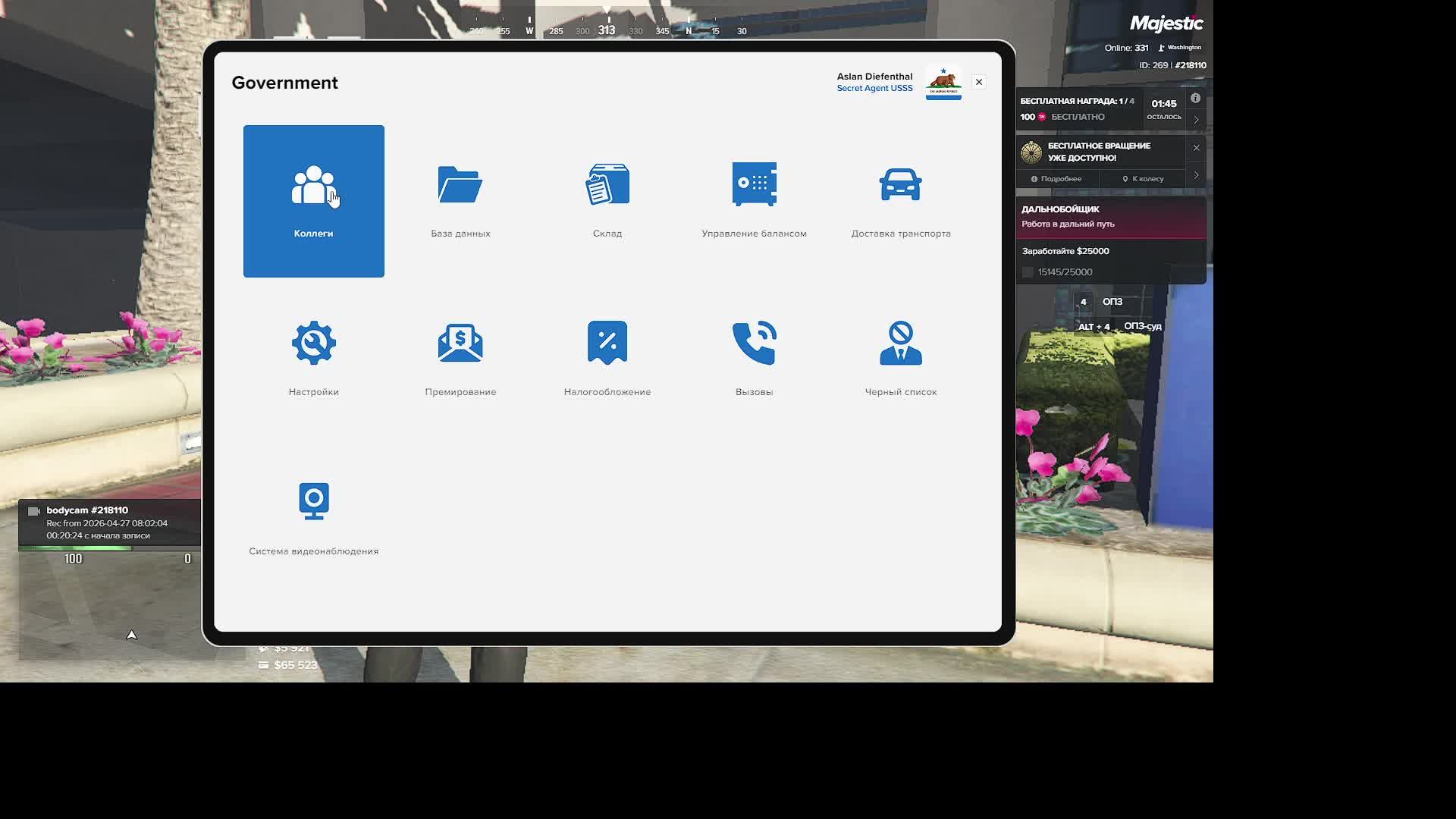Open the Вызовы phone calls icon
Viewport: 1456px width, 819px height.
click(754, 343)
